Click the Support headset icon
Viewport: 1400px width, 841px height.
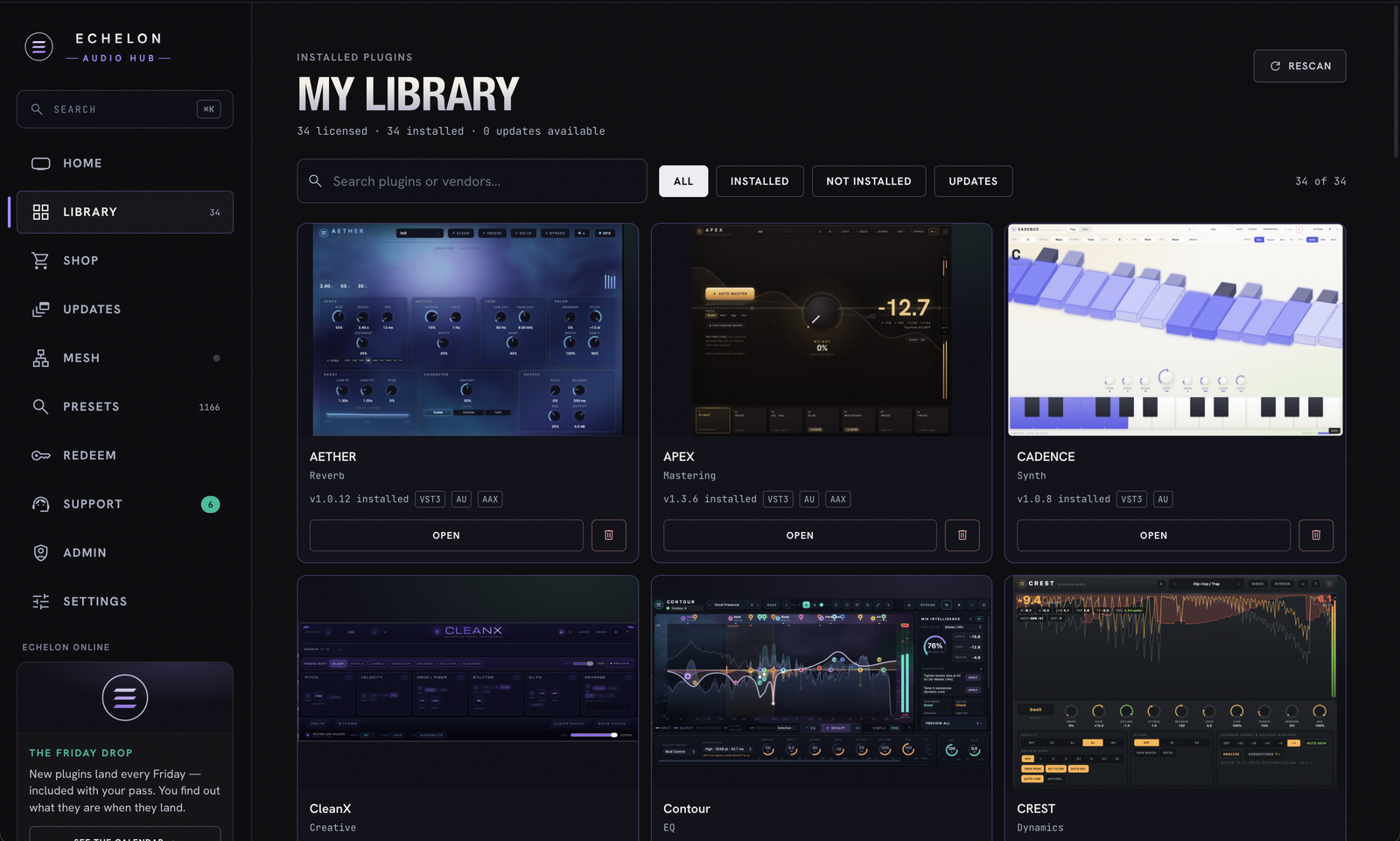tap(41, 504)
